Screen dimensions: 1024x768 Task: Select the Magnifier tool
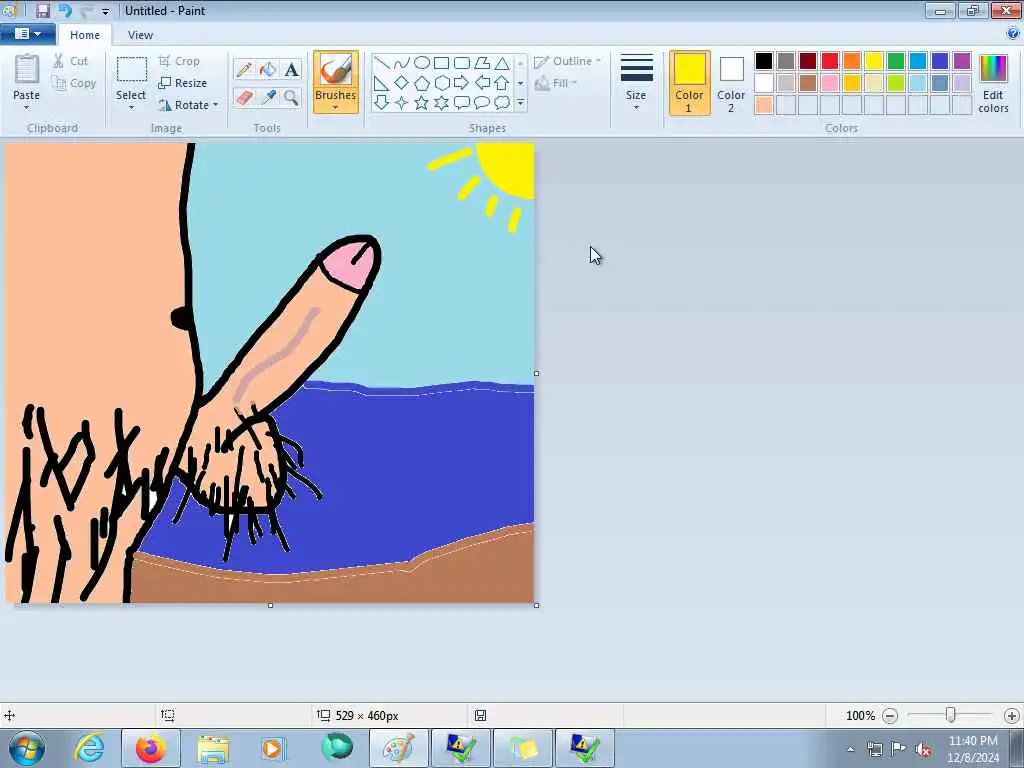[x=291, y=98]
